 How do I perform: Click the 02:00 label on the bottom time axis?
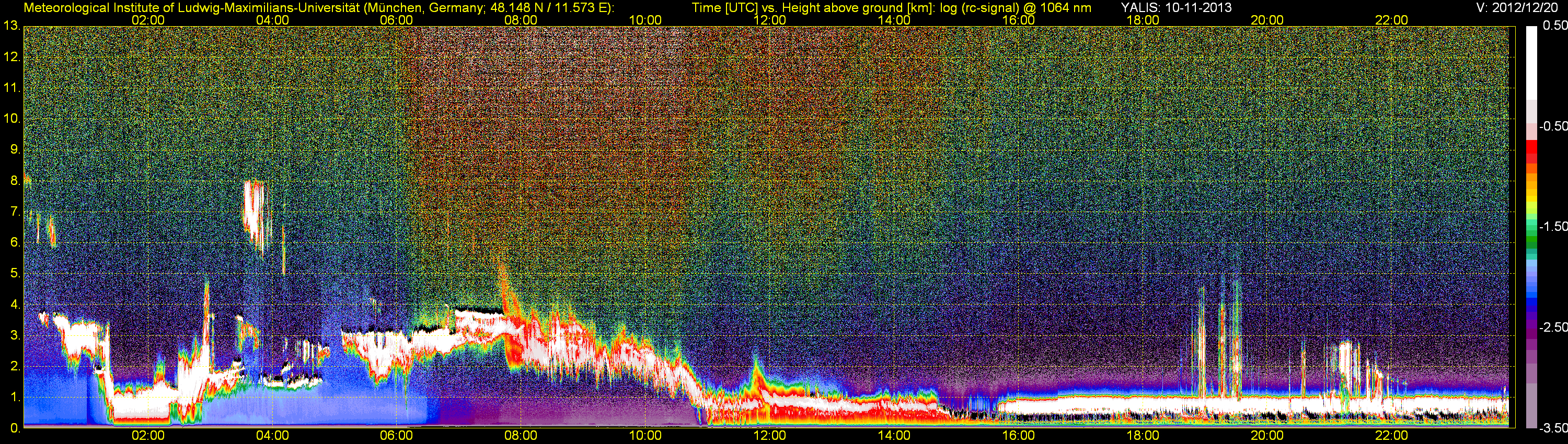[148, 436]
